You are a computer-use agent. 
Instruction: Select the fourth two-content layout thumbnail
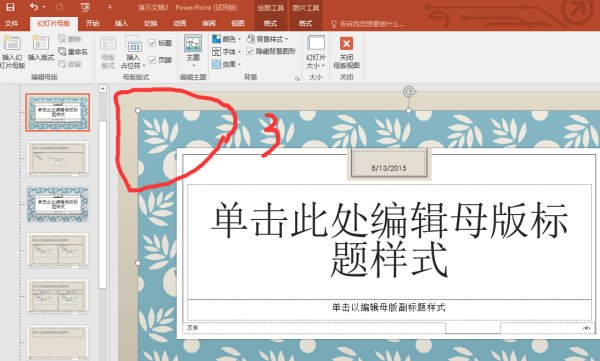click(x=58, y=251)
